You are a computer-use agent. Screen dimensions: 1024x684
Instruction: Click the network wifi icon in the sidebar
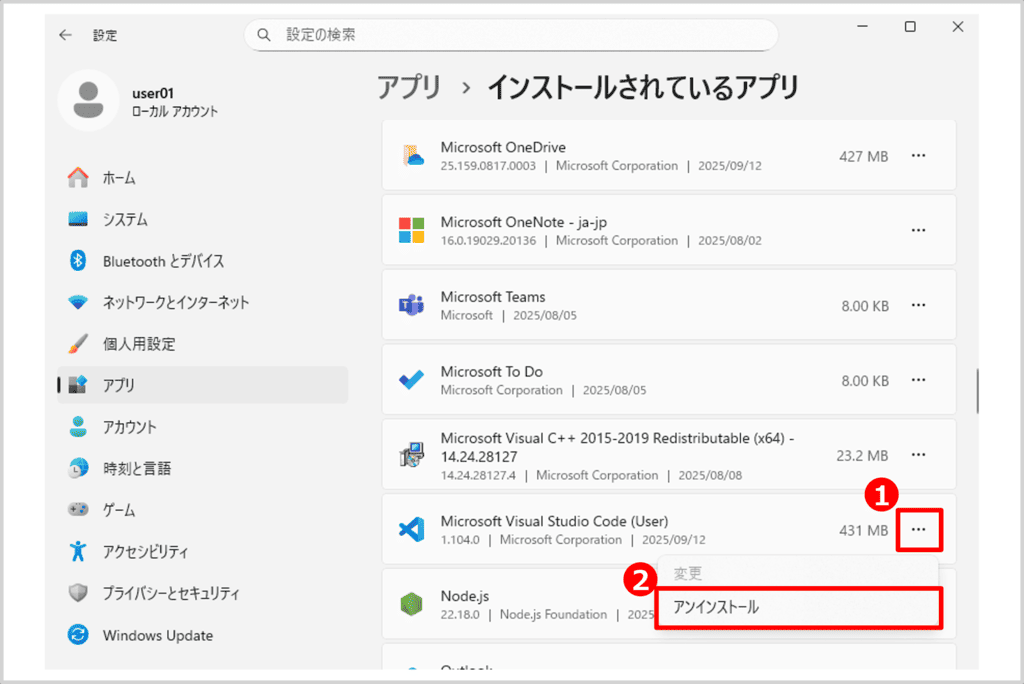pyautogui.click(x=78, y=302)
